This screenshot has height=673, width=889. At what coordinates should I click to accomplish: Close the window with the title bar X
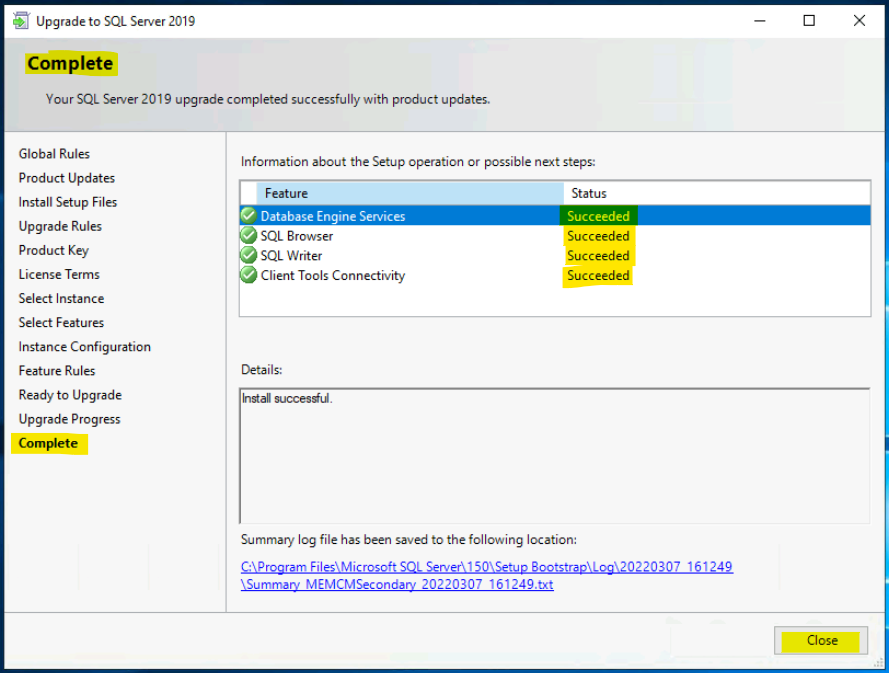(x=859, y=21)
